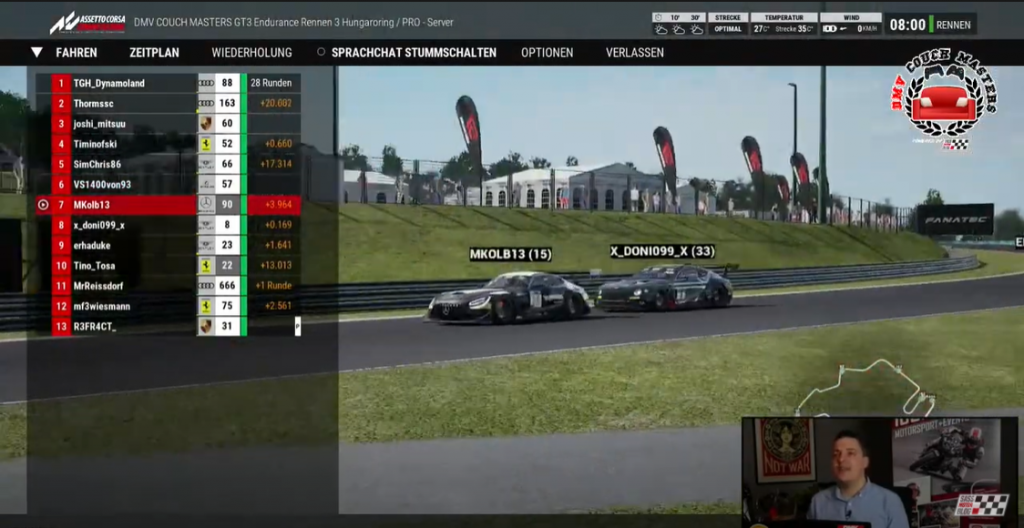
Task: Select driver TGH_Dynamoland in standings
Action: tap(109, 83)
